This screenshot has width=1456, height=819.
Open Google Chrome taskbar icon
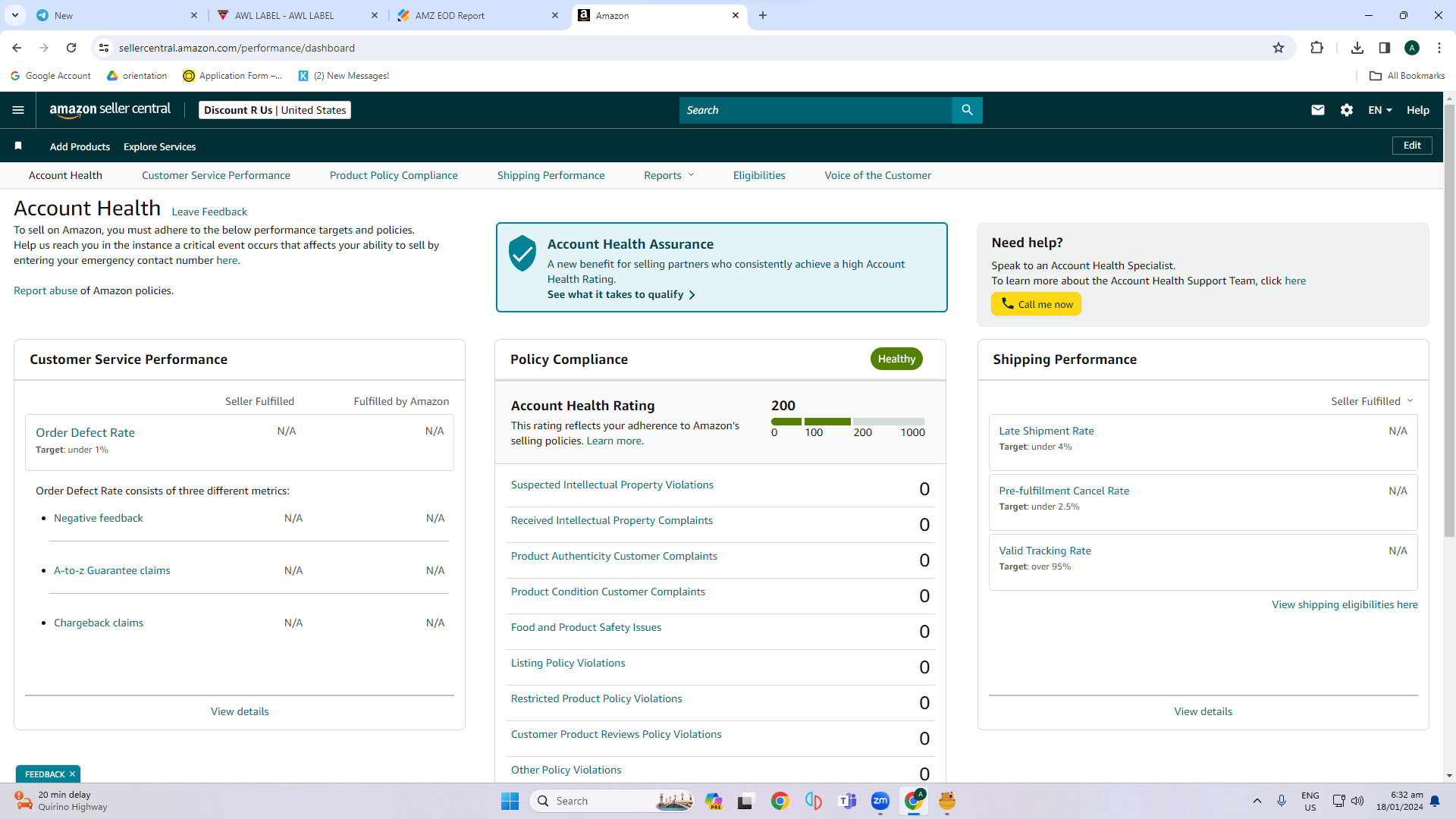point(780,801)
